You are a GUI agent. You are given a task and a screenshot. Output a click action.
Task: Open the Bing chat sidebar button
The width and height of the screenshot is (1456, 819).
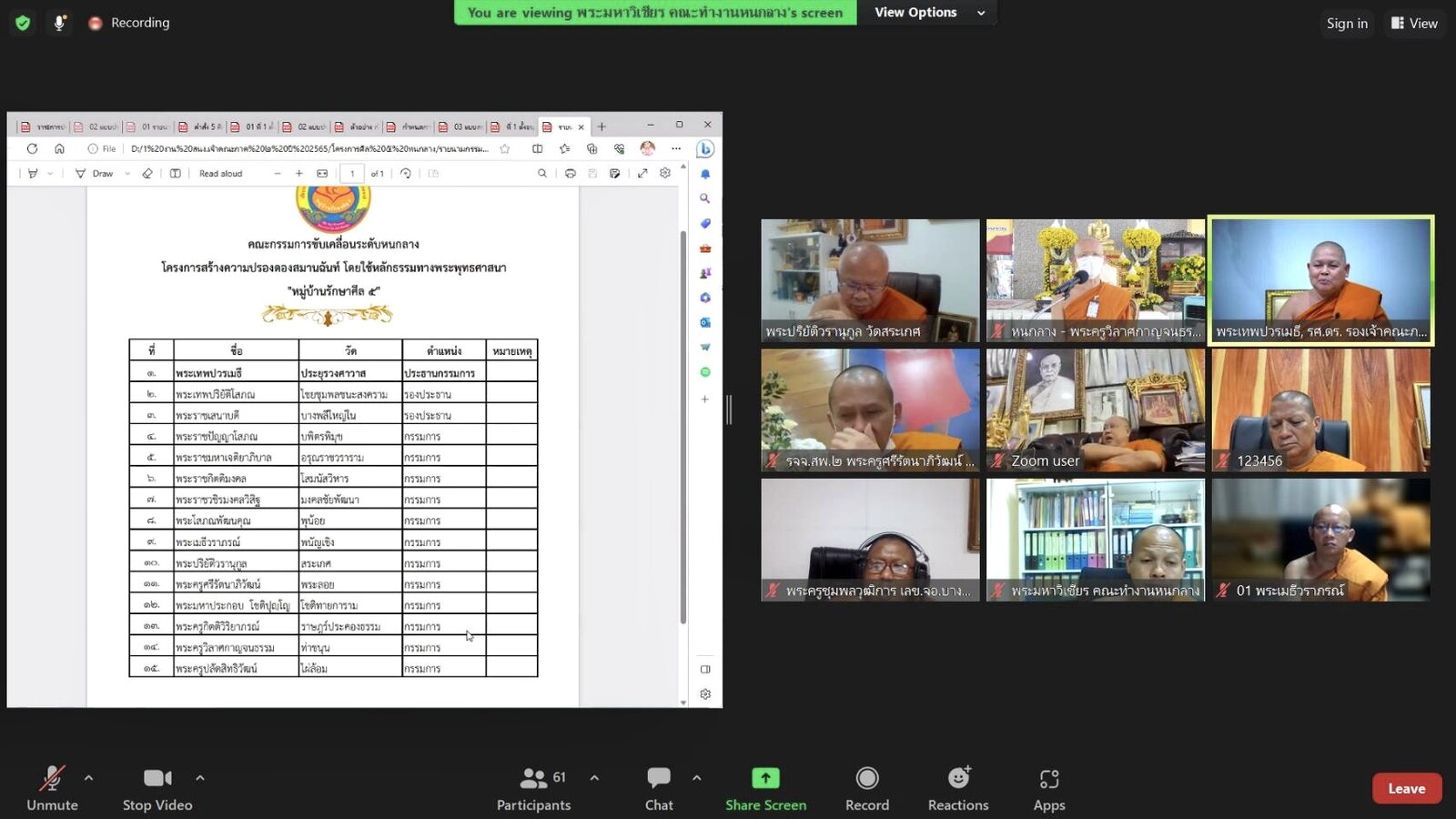click(705, 149)
